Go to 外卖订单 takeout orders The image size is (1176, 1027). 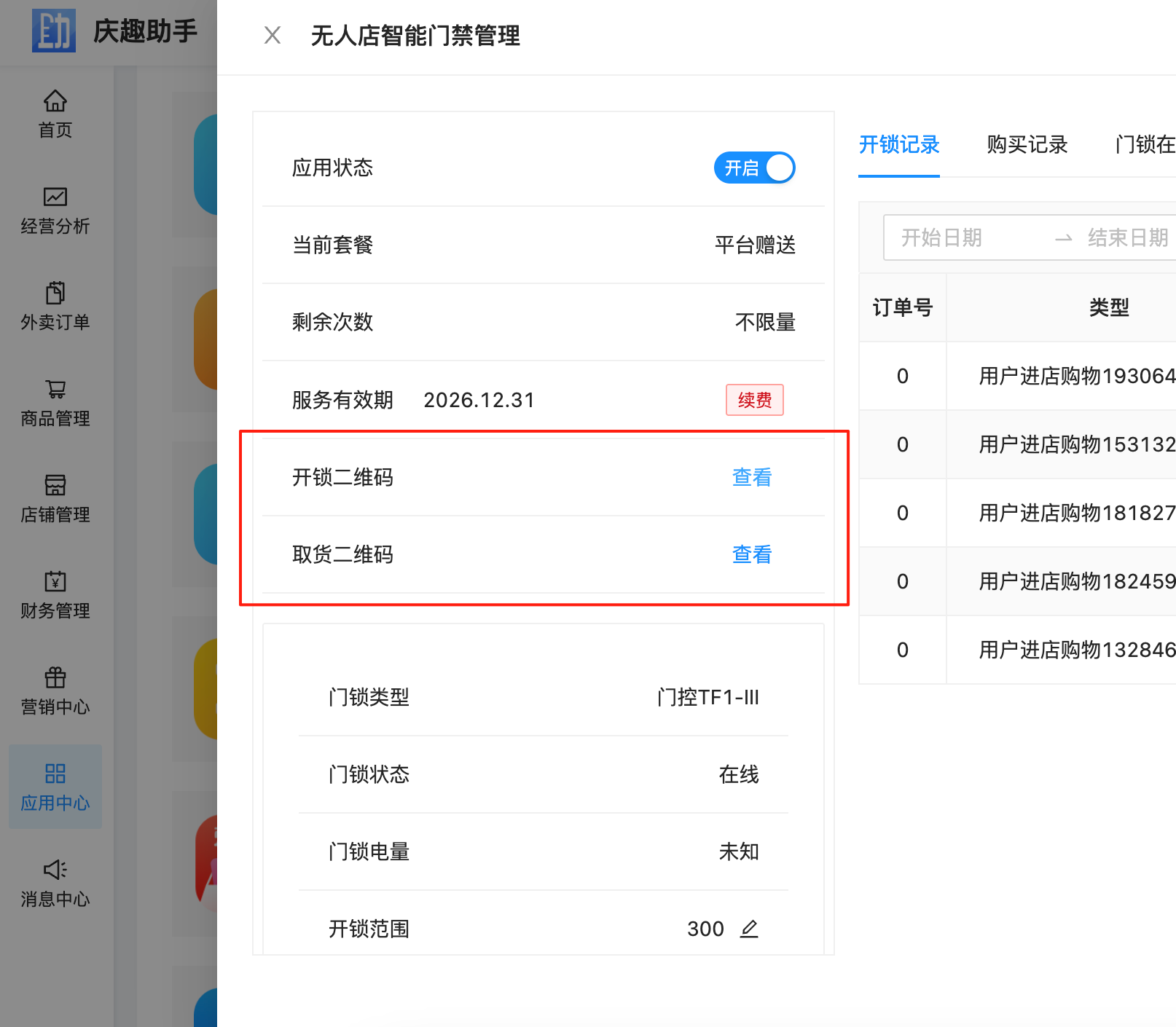55,307
